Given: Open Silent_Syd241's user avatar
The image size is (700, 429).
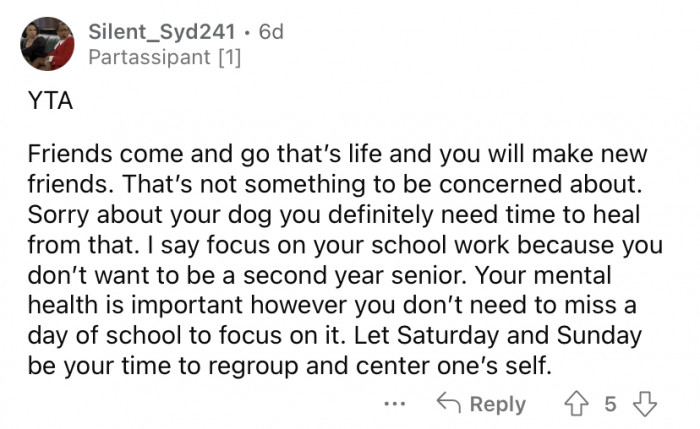Looking at the screenshot, I should click(x=47, y=45).
